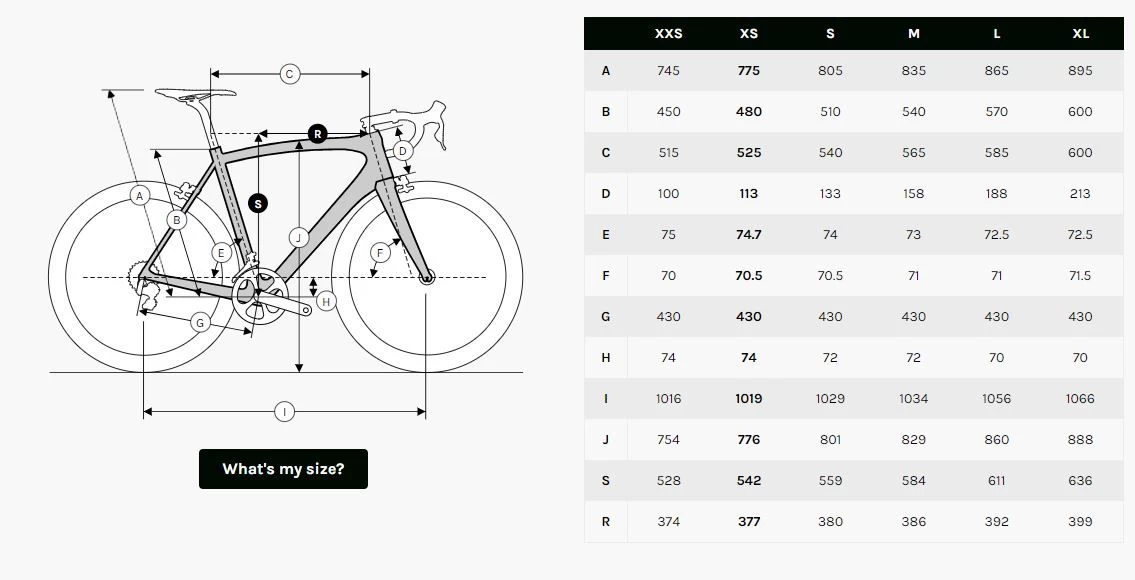This screenshot has width=1135, height=580.
Task: Select the black S badge on the frame
Action: coord(257,201)
